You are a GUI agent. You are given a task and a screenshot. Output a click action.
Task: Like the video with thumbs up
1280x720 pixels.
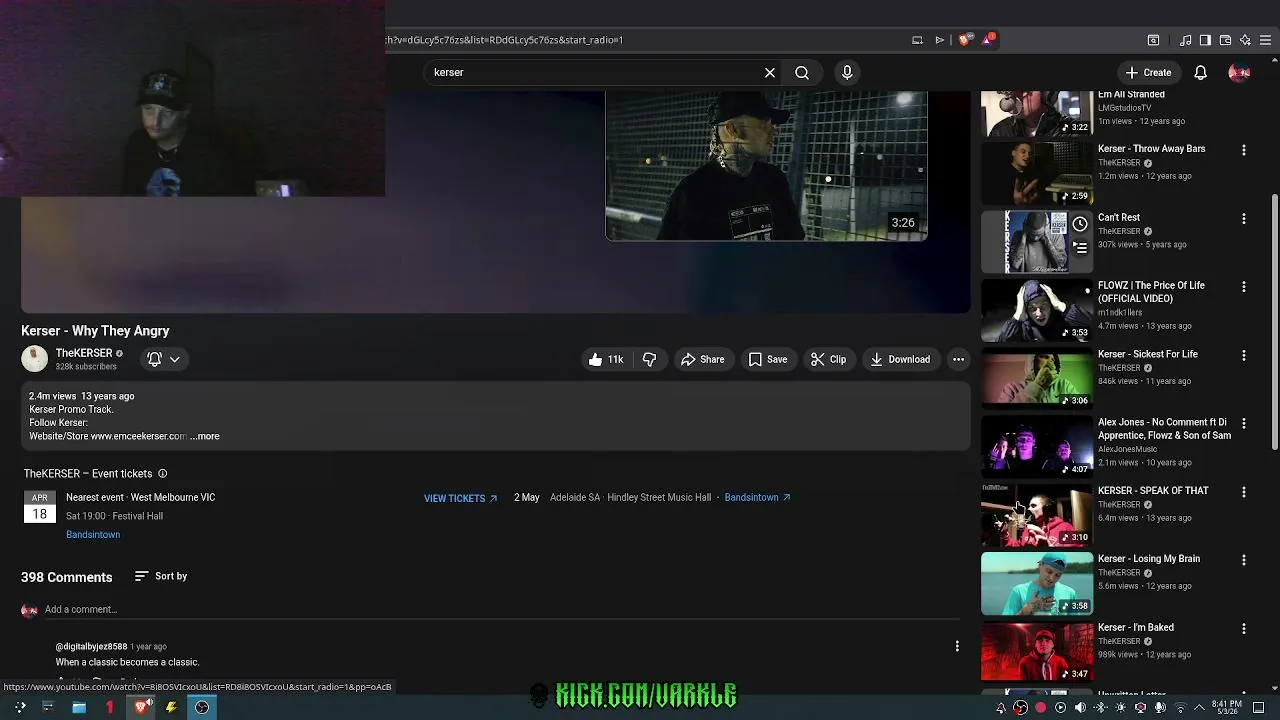pyautogui.click(x=606, y=359)
